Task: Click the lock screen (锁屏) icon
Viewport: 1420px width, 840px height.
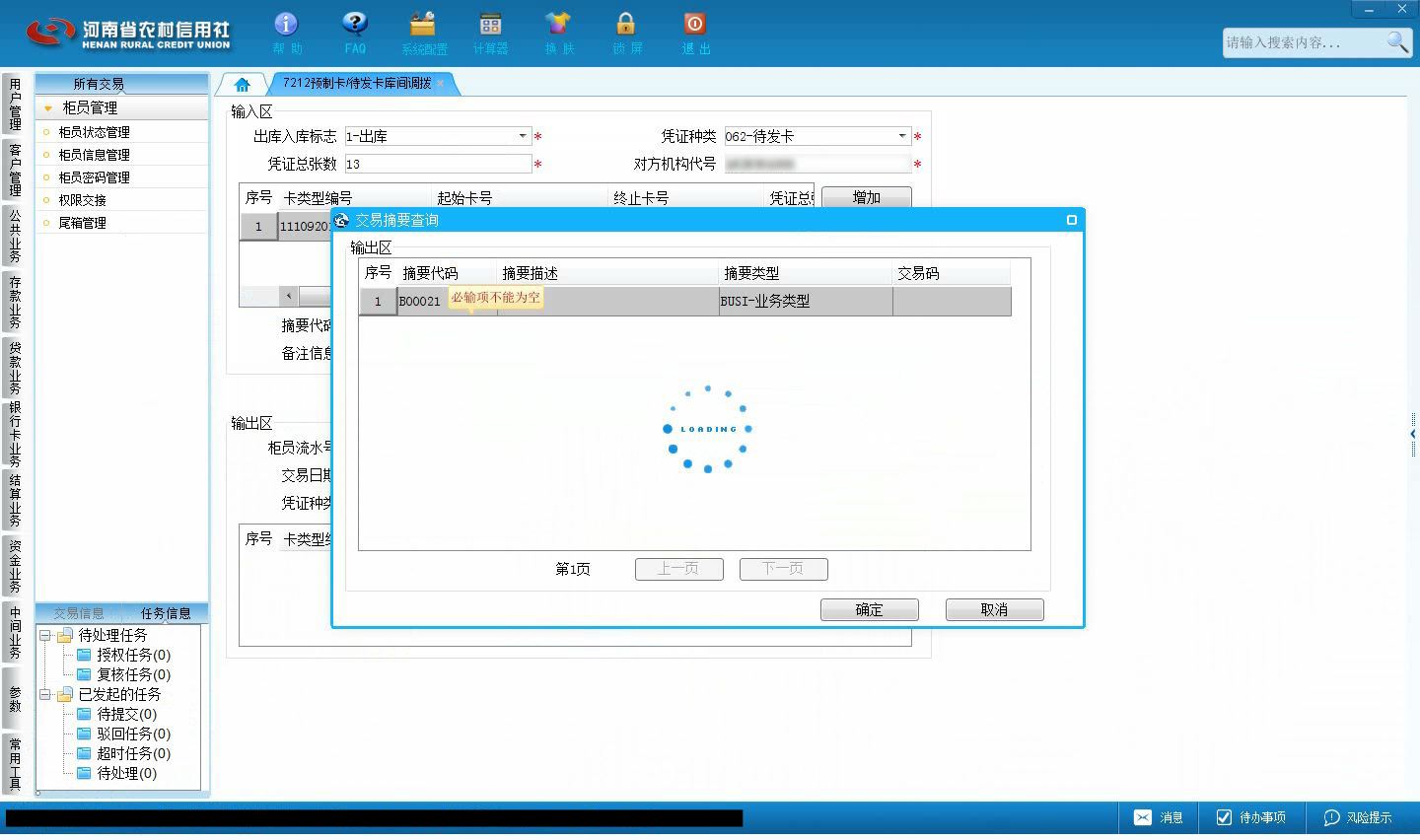Action: [x=626, y=25]
